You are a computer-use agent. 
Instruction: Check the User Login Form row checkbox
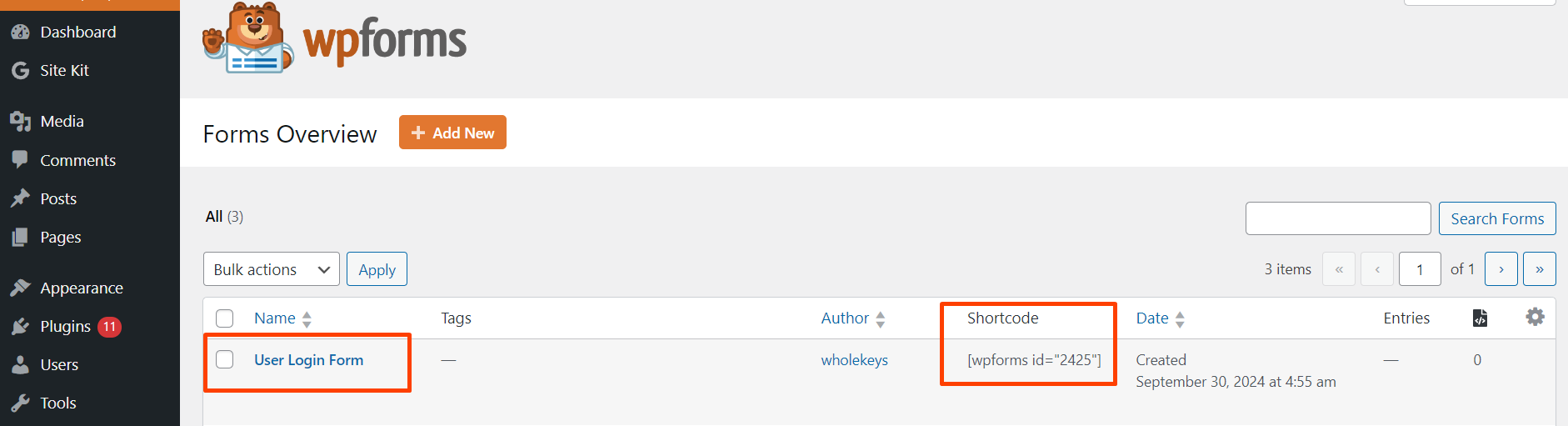point(224,359)
